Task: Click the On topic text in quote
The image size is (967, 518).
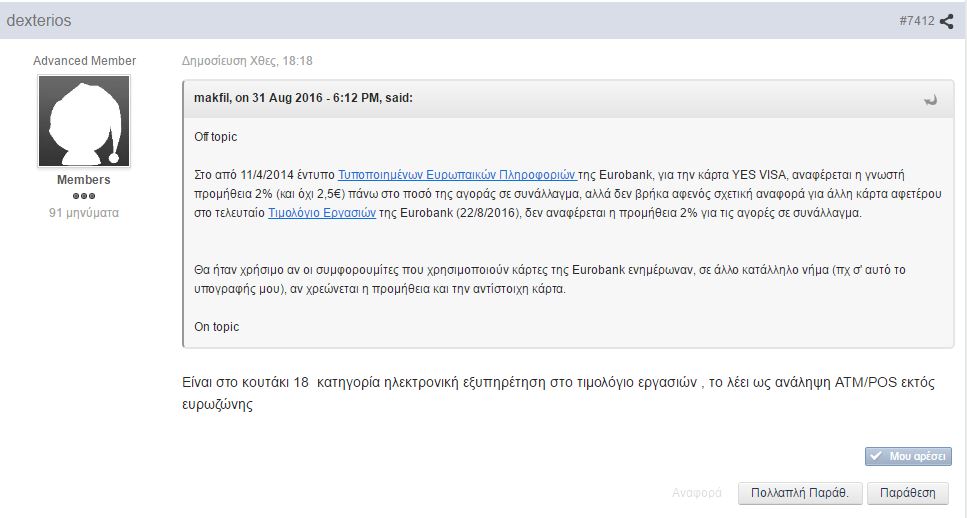Action: click(x=216, y=327)
